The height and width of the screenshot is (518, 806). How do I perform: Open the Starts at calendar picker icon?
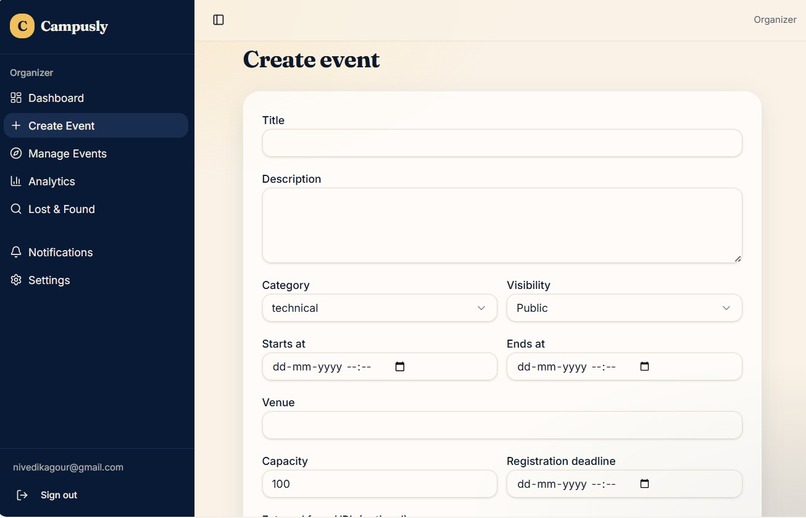[399, 366]
